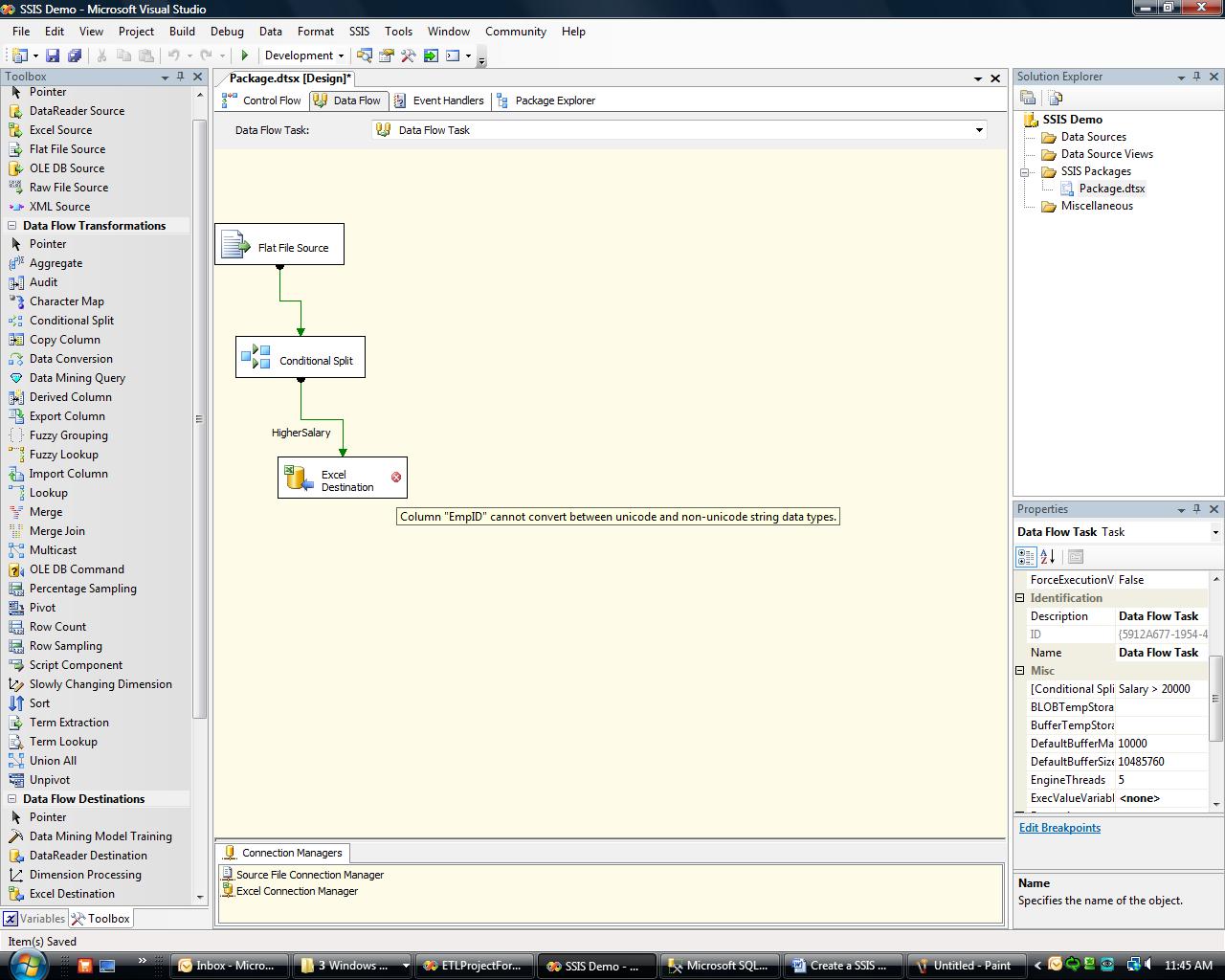
Task: Click the red error icon on Excel Destination
Action: tap(396, 477)
